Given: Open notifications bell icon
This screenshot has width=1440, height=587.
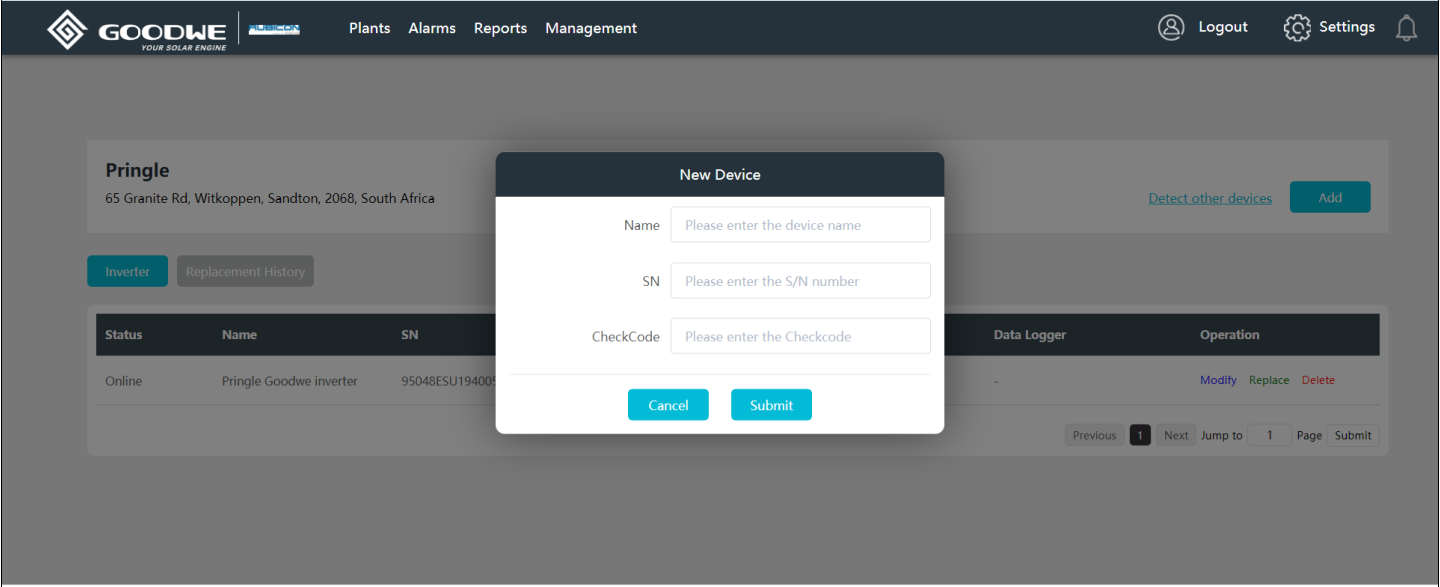Looking at the screenshot, I should coord(1406,29).
